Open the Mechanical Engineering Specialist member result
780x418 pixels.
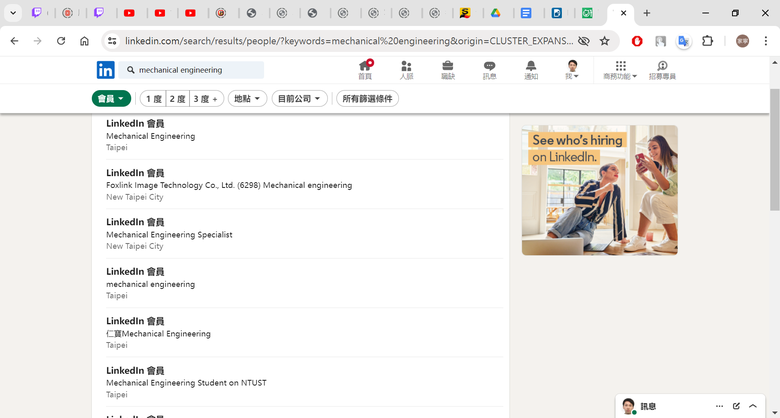pos(304,233)
